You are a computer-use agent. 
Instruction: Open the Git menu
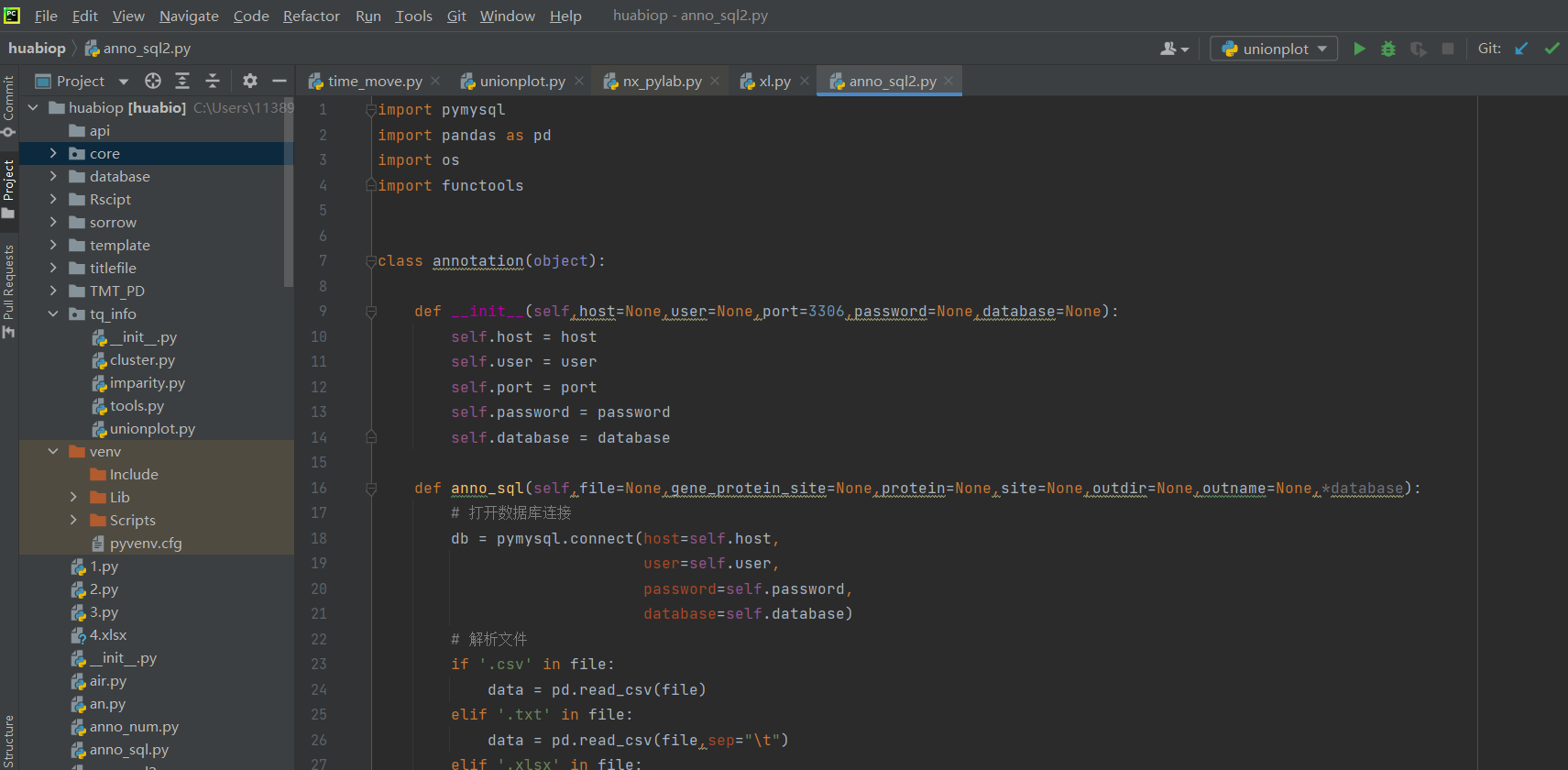click(x=456, y=16)
